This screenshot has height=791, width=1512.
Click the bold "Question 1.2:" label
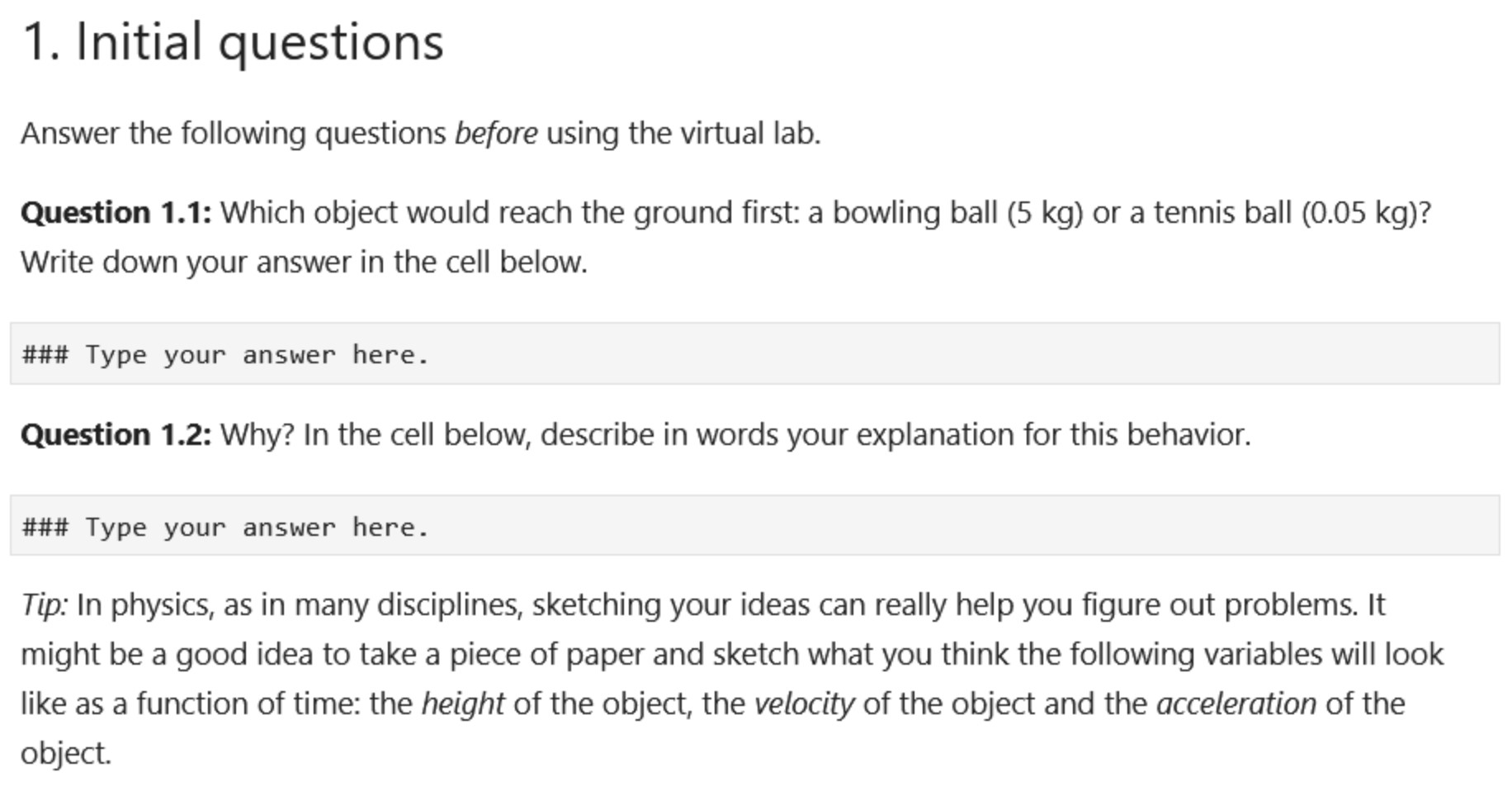(116, 434)
